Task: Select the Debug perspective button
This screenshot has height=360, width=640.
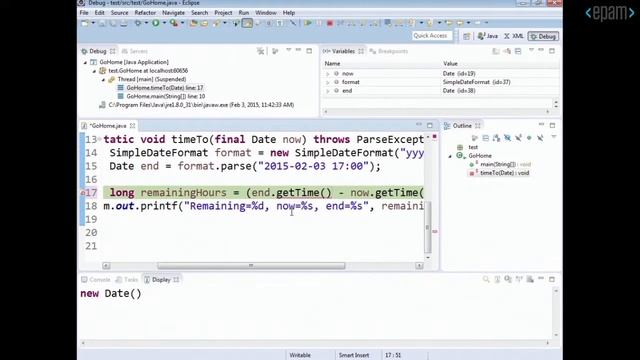Action: (543, 36)
